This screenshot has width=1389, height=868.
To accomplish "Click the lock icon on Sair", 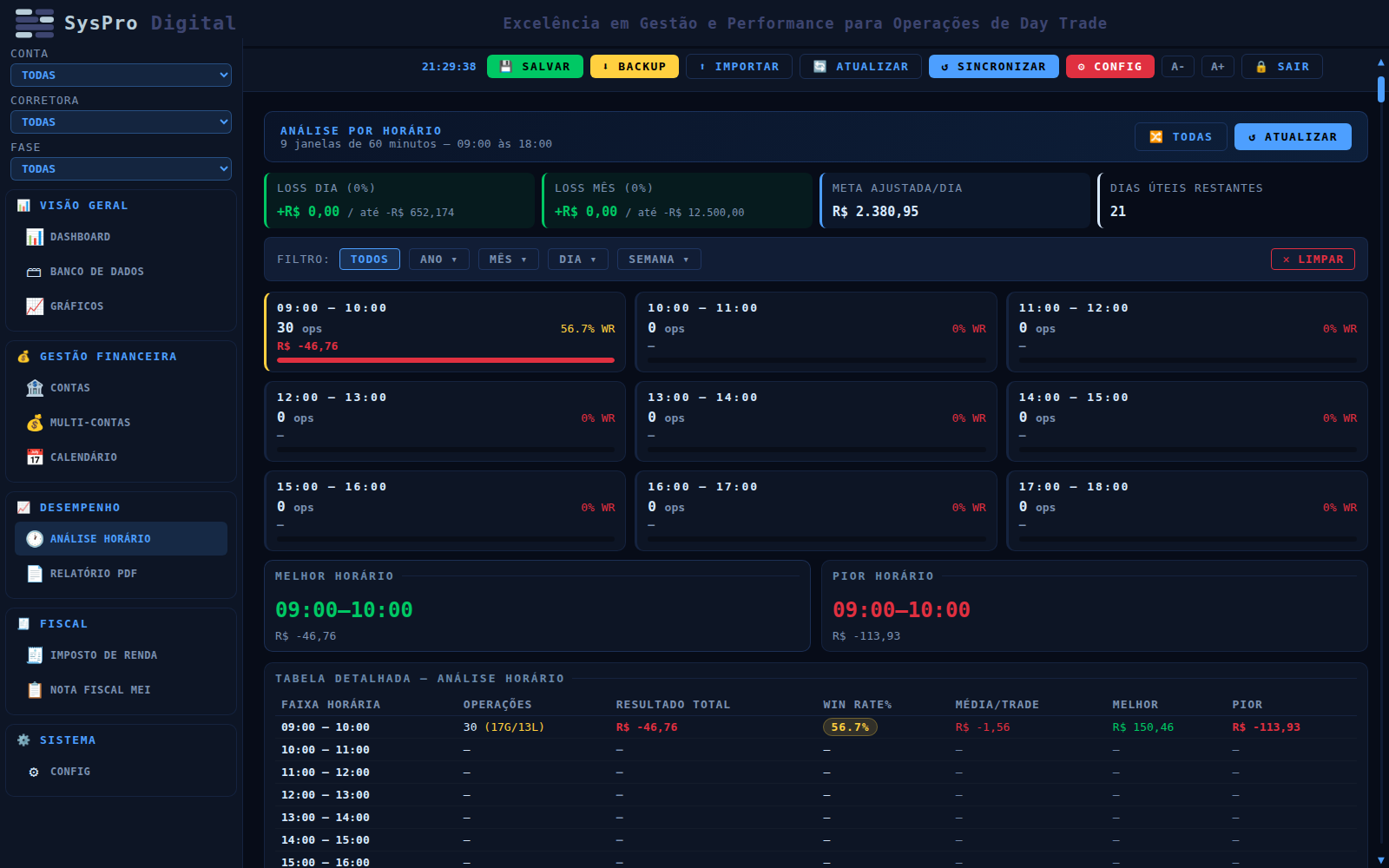I will (x=1261, y=67).
